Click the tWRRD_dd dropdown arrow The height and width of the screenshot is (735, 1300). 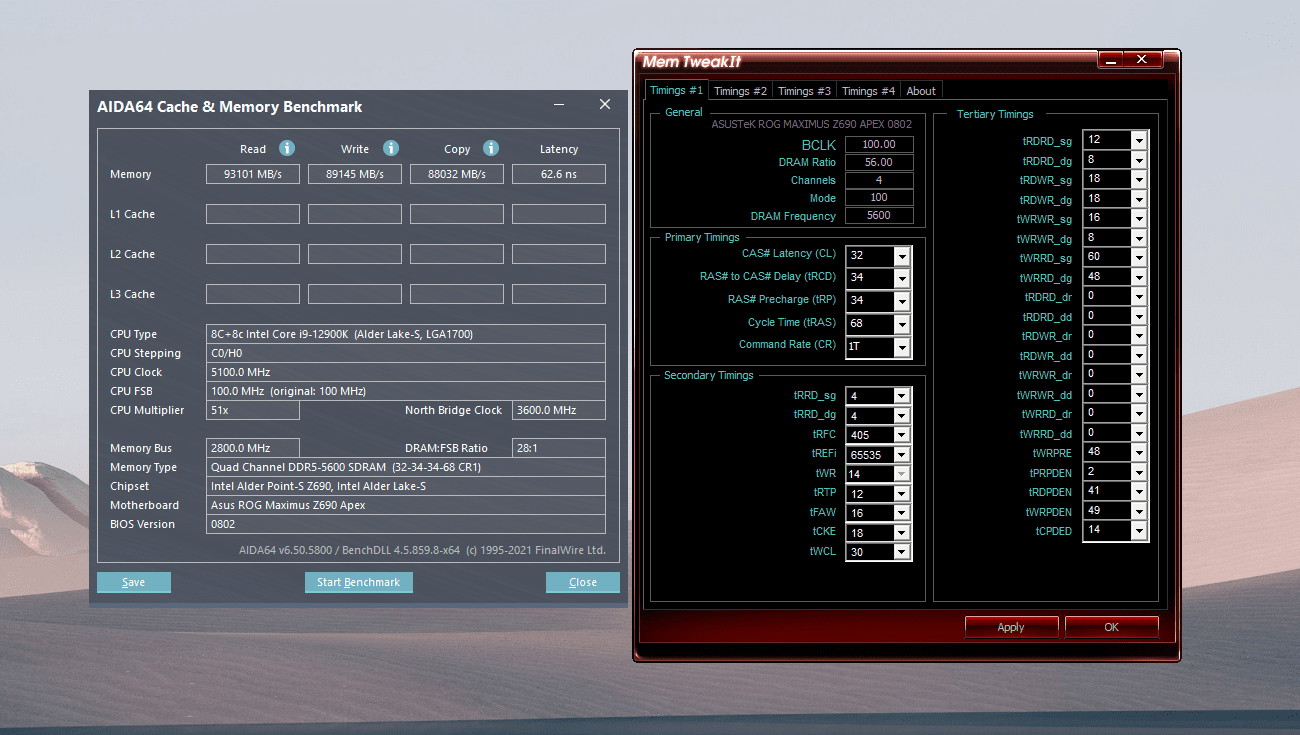pos(1139,433)
